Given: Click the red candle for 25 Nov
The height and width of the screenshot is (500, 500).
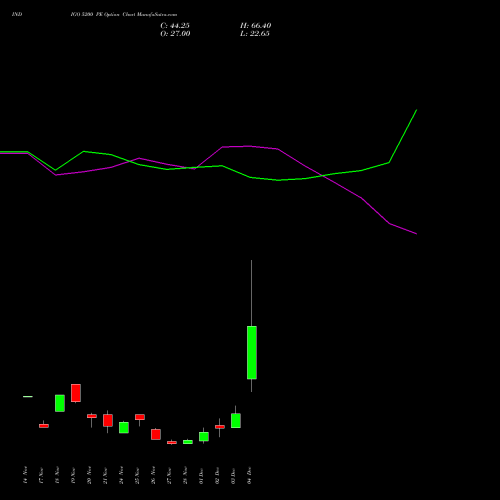Looking at the screenshot, I should [140, 417].
